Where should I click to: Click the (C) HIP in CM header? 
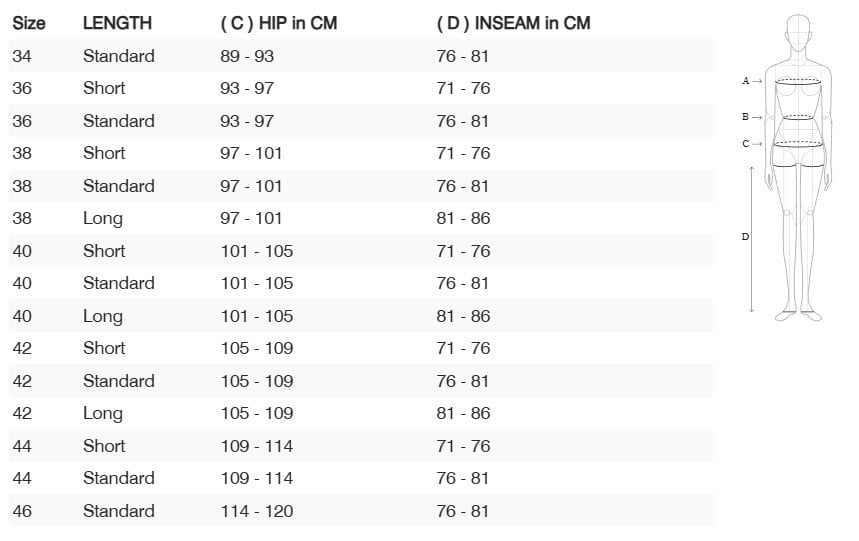279,24
